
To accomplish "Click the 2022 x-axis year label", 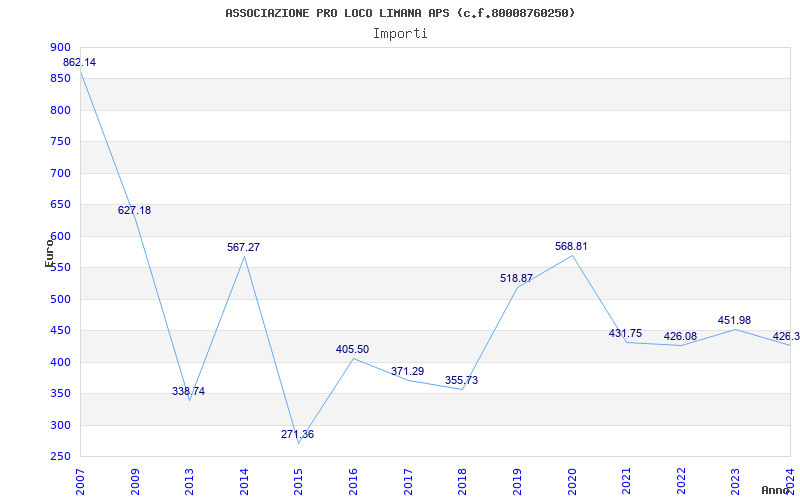I will (681, 482).
